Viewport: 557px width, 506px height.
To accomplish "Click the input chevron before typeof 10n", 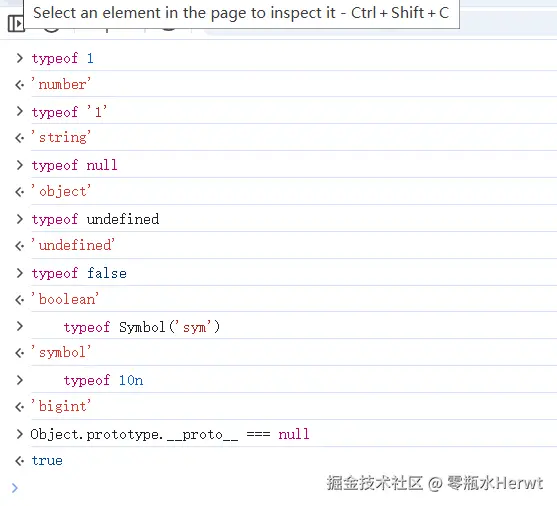I will coord(20,380).
